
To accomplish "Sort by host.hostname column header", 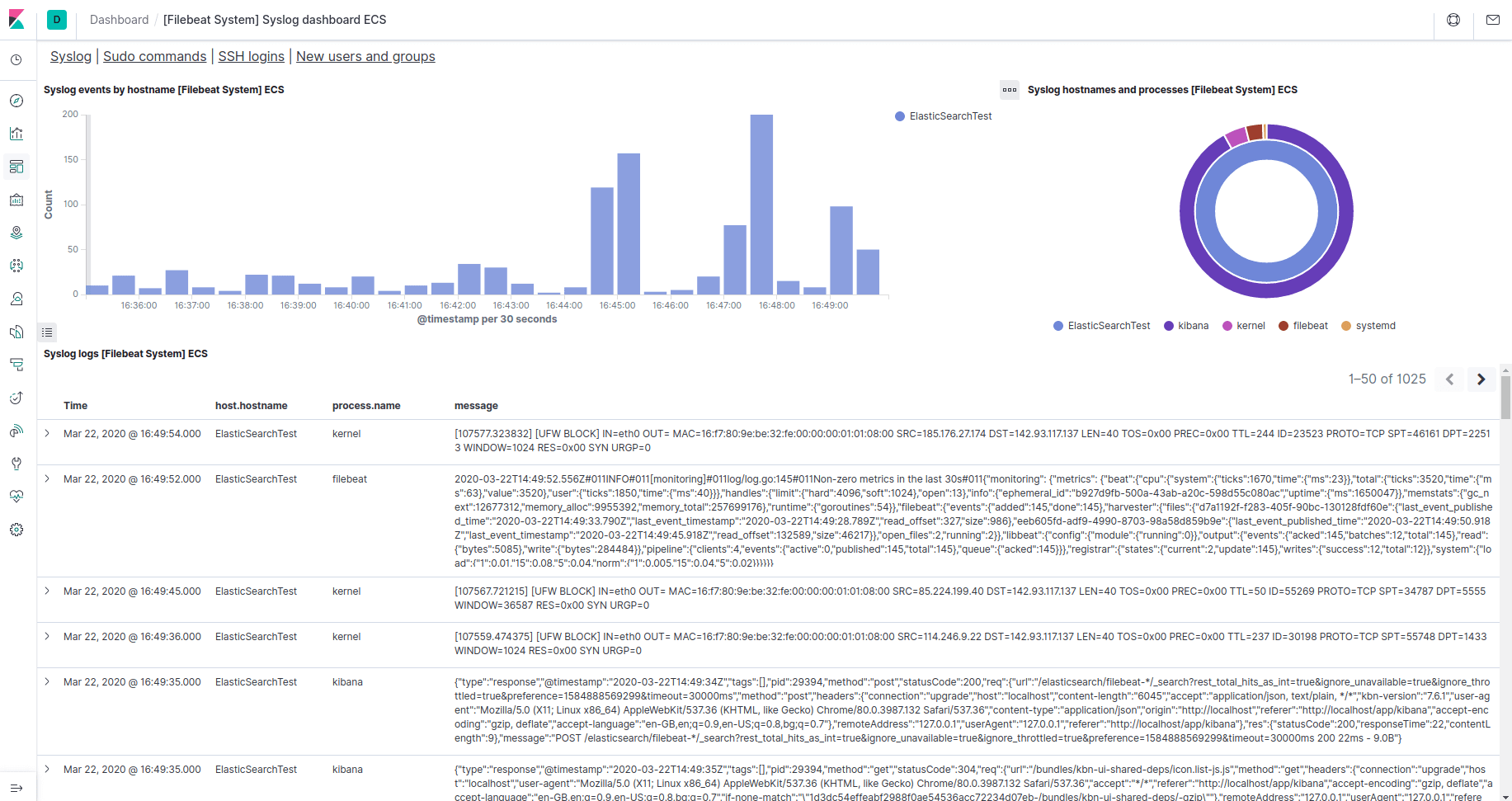I will click(x=251, y=406).
